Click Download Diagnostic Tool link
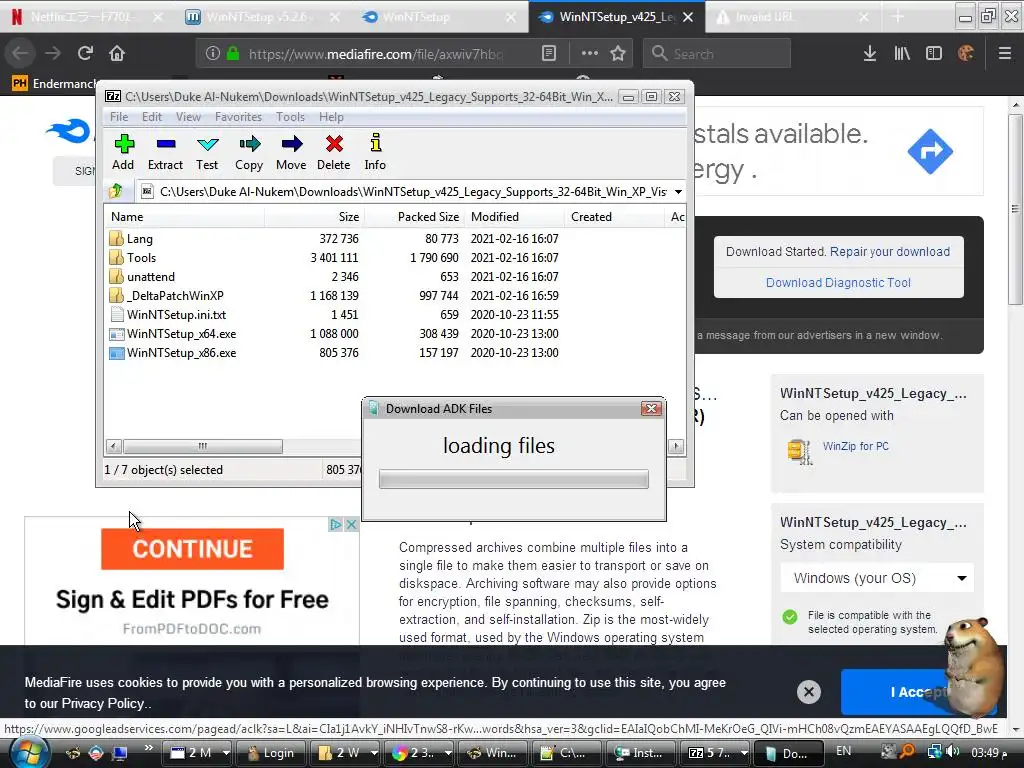 pyautogui.click(x=838, y=282)
